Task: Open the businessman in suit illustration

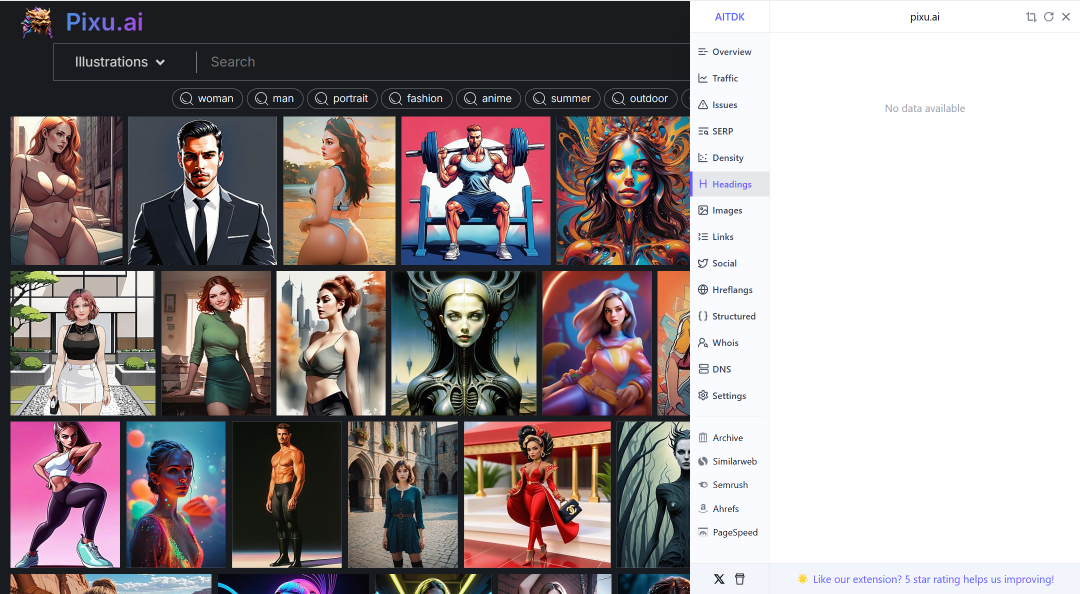Action: click(x=202, y=191)
